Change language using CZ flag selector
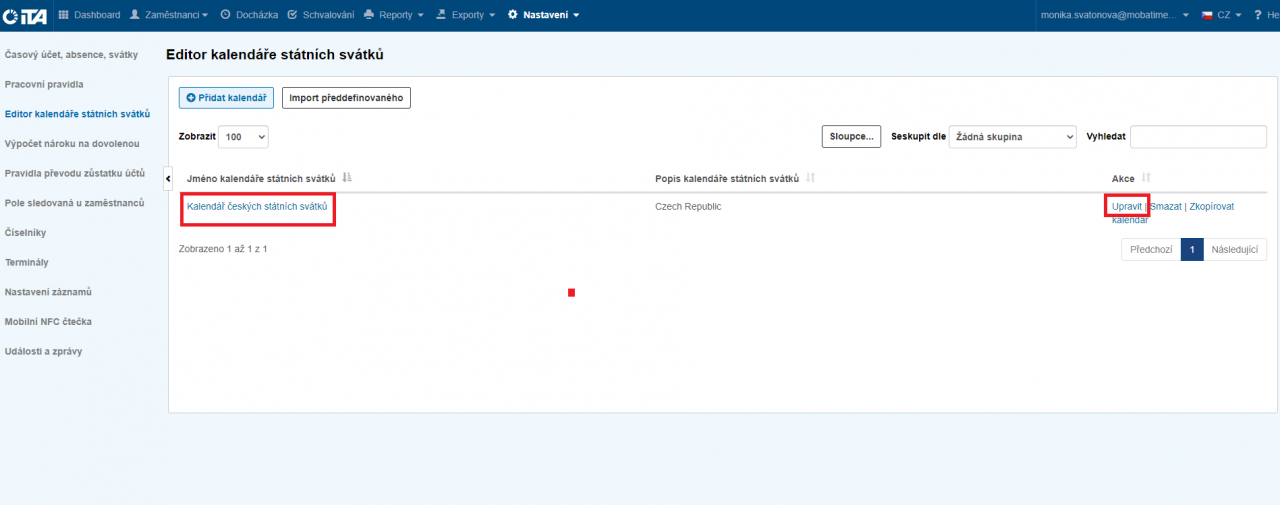 point(1222,15)
